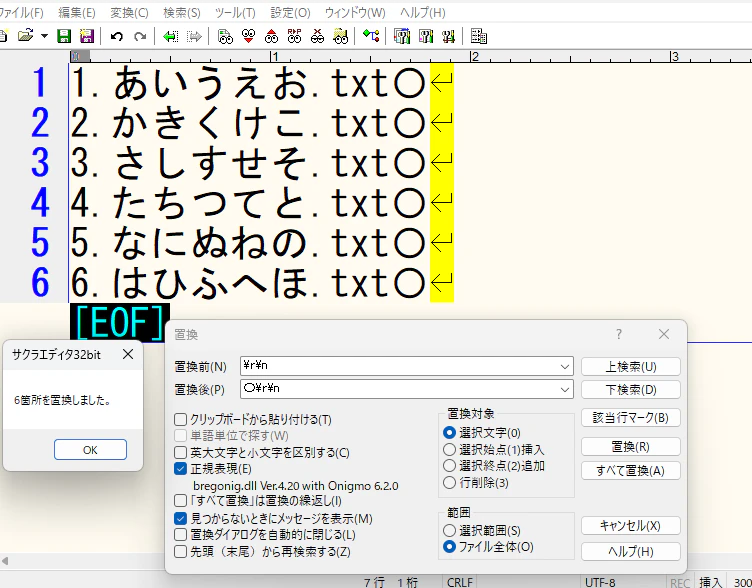This screenshot has height=588, width=752.
Task: Click the grey jump-history forward arrow
Action: click(194, 36)
